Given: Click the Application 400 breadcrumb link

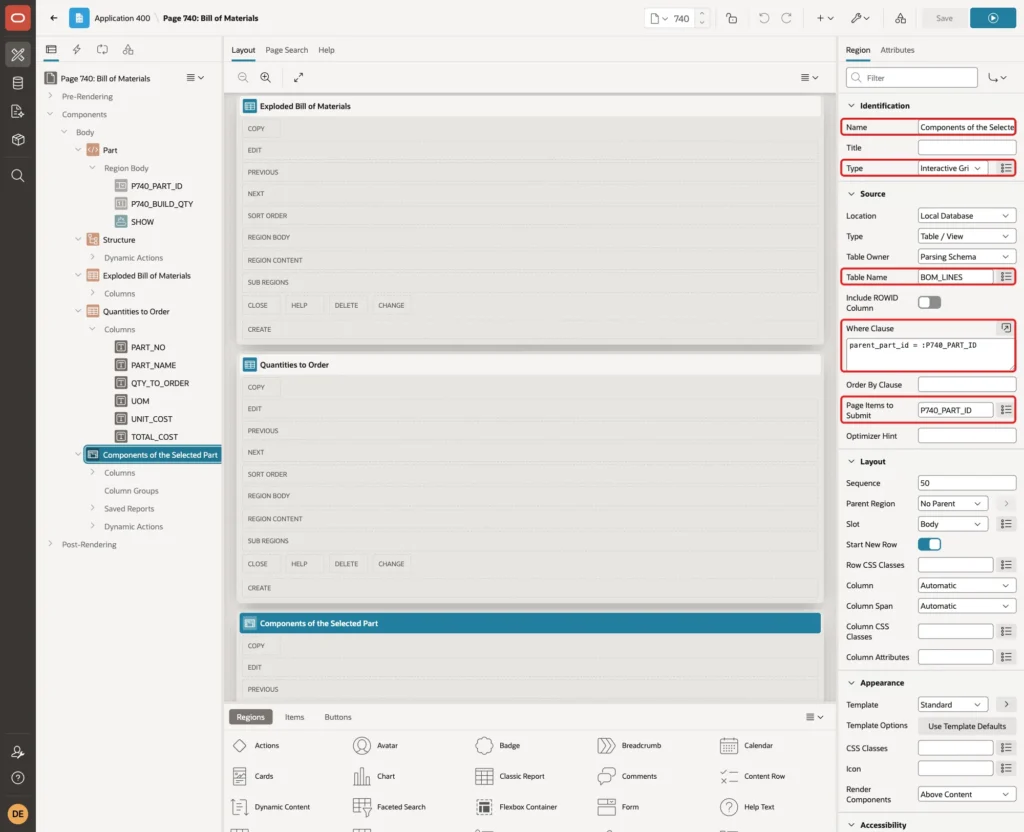Looking at the screenshot, I should (122, 18).
